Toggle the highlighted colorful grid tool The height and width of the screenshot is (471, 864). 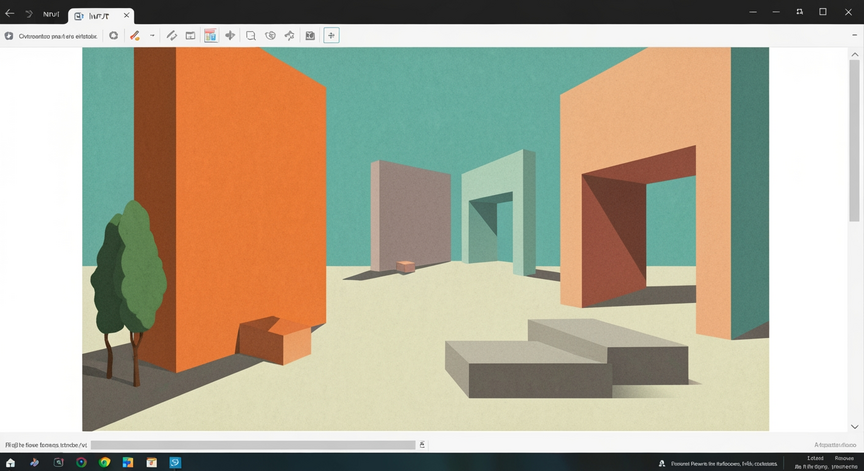210,36
